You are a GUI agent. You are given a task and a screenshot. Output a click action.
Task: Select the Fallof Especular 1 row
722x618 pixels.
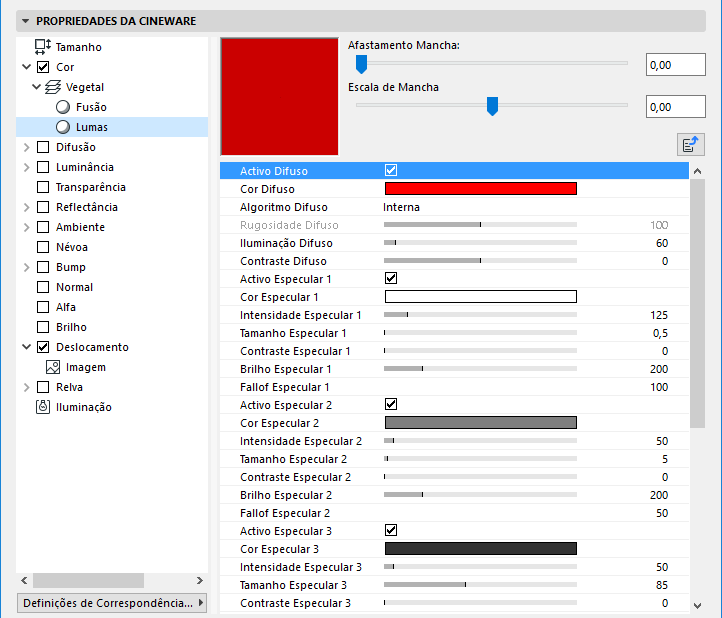tap(454, 387)
